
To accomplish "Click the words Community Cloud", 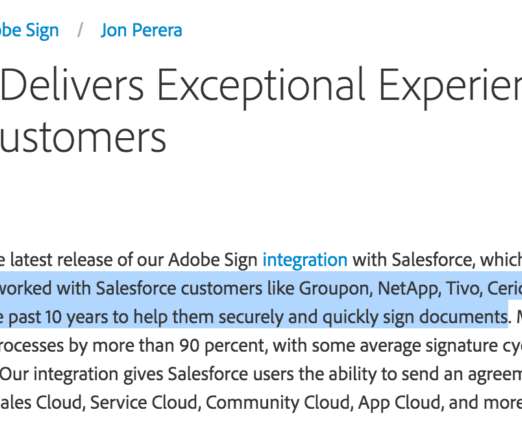I will [x=279, y=403].
